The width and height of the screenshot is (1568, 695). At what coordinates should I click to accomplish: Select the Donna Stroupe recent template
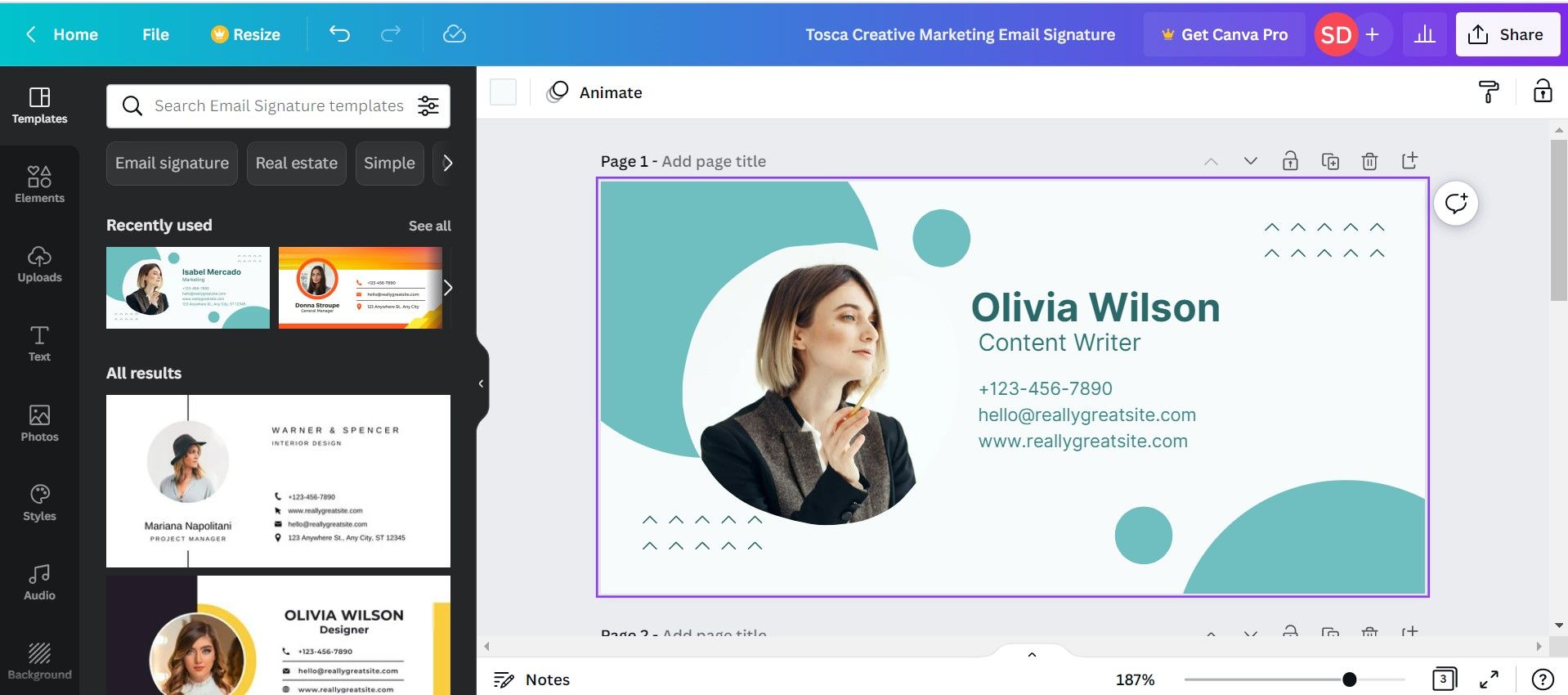pyautogui.click(x=361, y=288)
